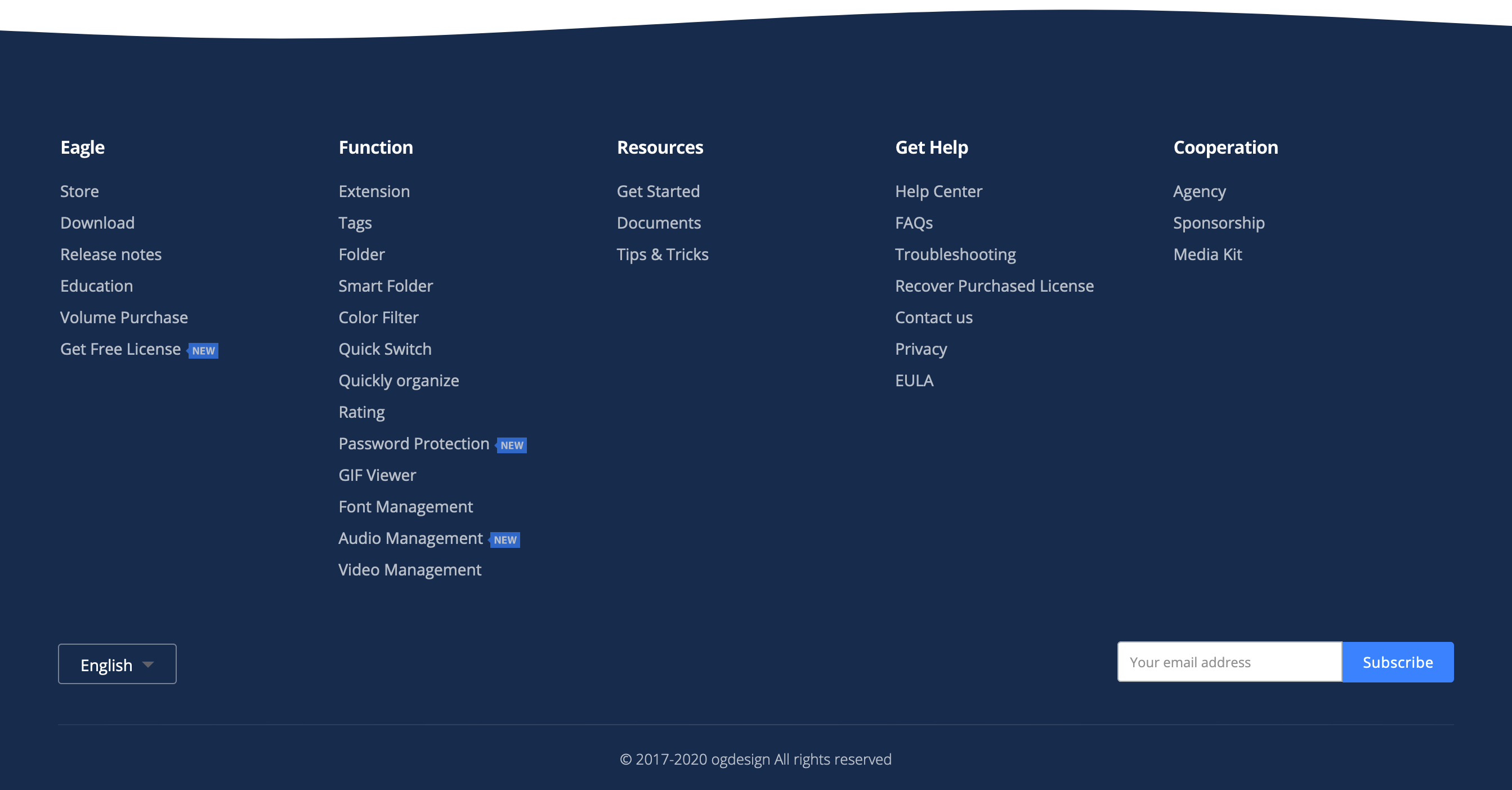
Task: Open Audio Management link
Action: (x=410, y=538)
